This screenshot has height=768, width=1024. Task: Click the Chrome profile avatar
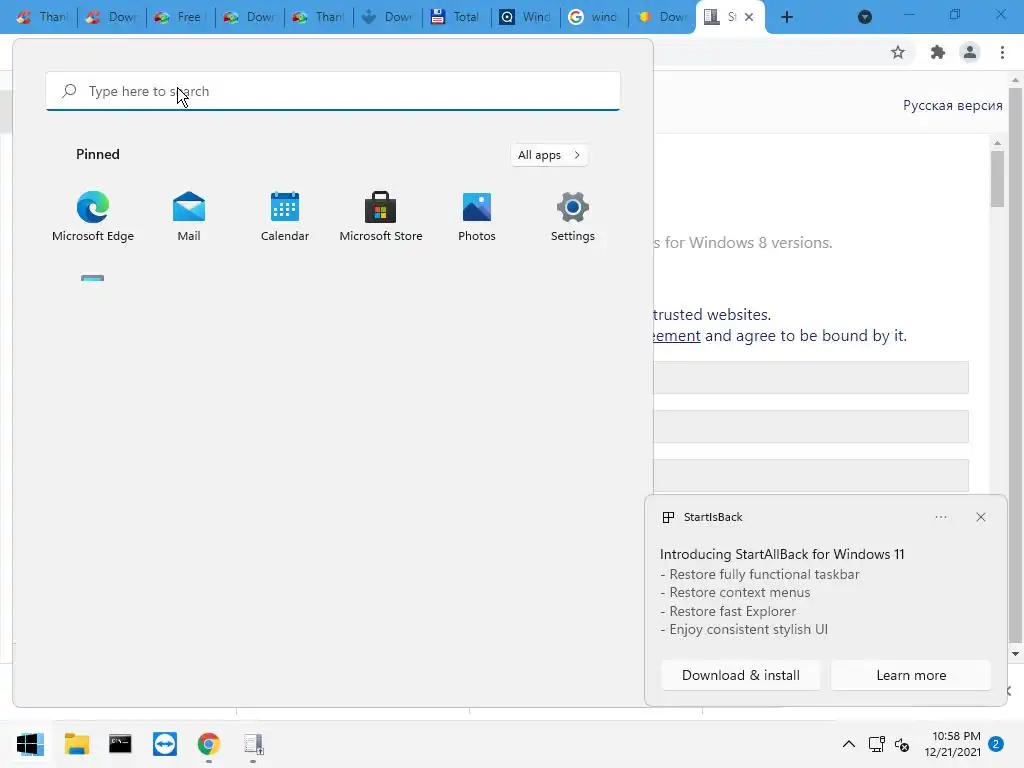coord(970,52)
